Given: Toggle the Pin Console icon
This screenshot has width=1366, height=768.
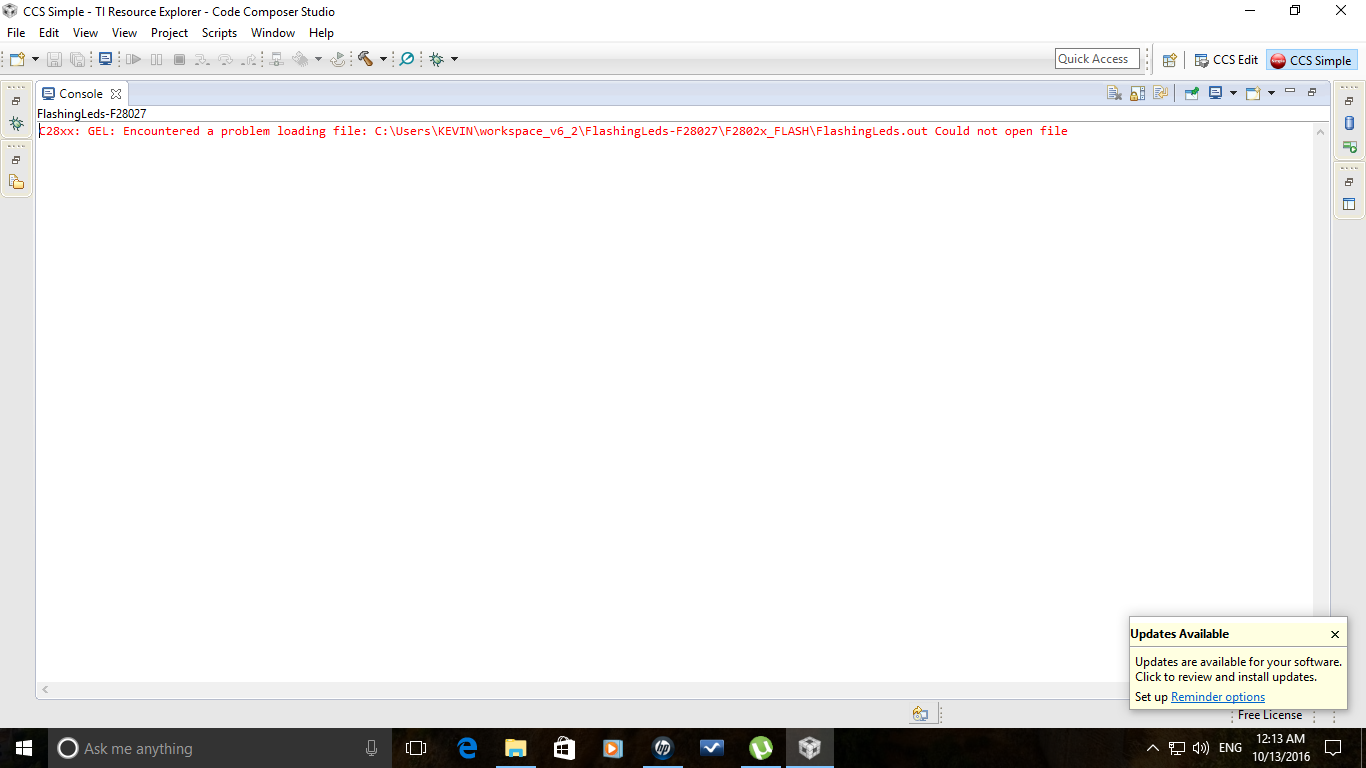Looking at the screenshot, I should coord(1191,93).
